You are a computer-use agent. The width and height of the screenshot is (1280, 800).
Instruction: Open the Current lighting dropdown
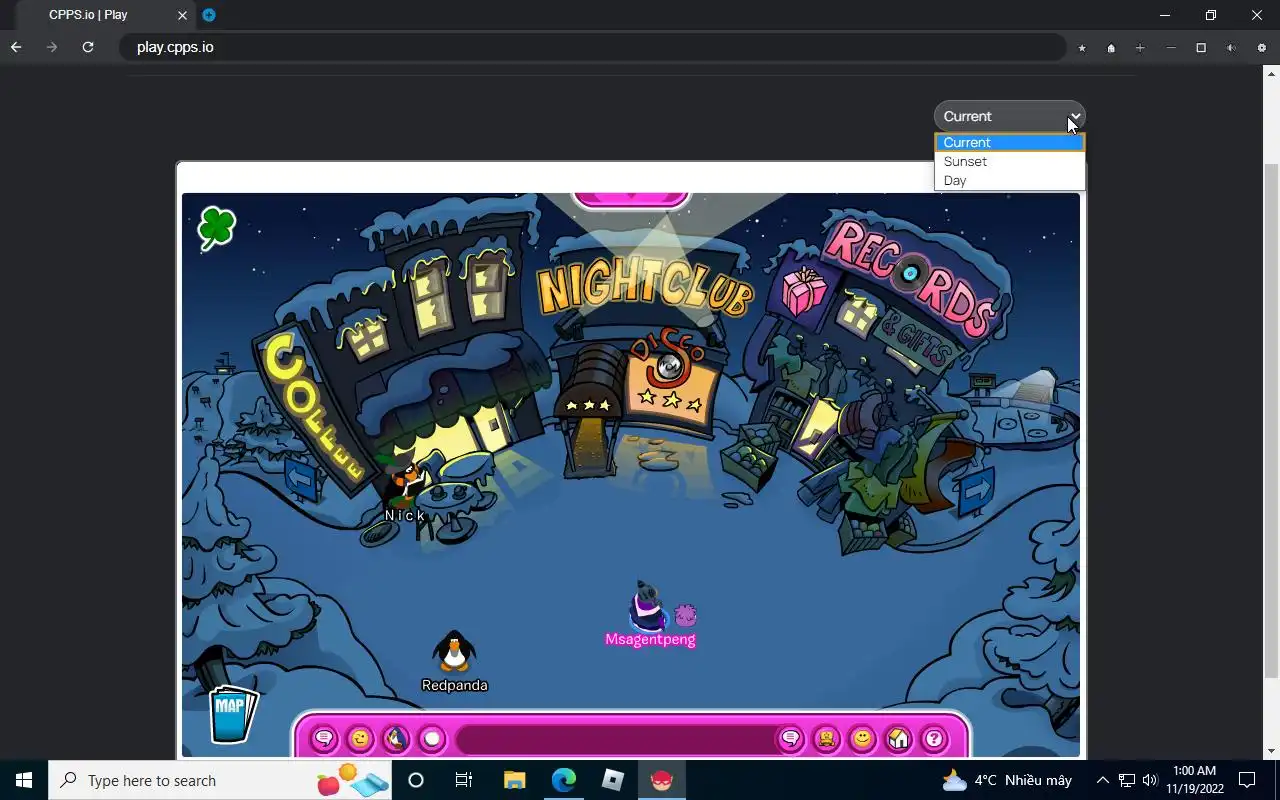[x=1009, y=116]
